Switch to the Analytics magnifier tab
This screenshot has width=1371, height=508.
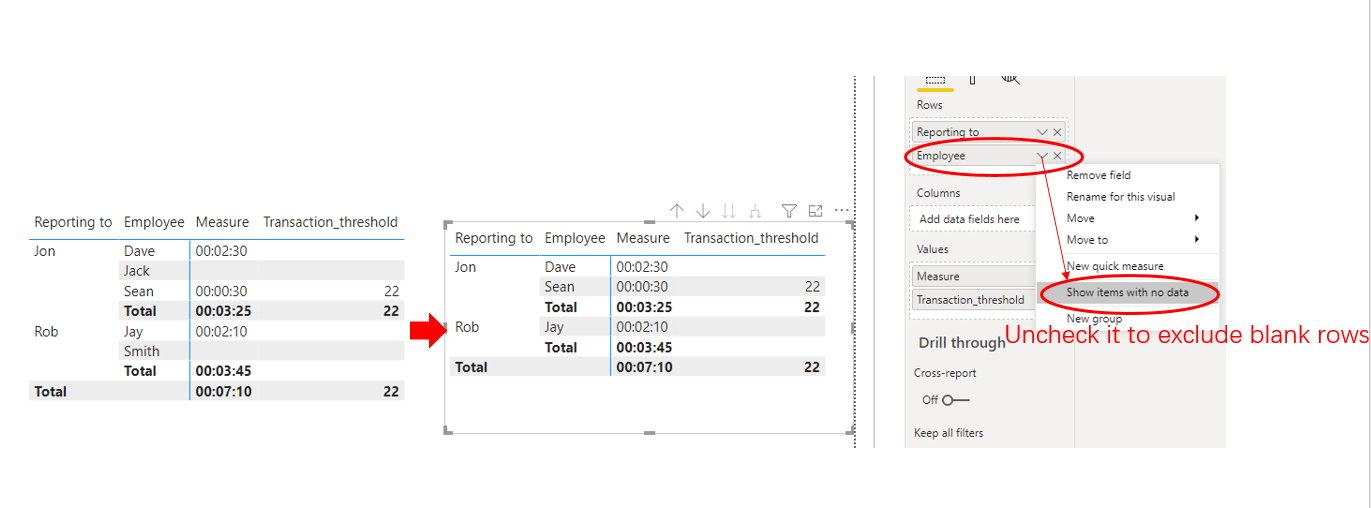pos(1010,79)
